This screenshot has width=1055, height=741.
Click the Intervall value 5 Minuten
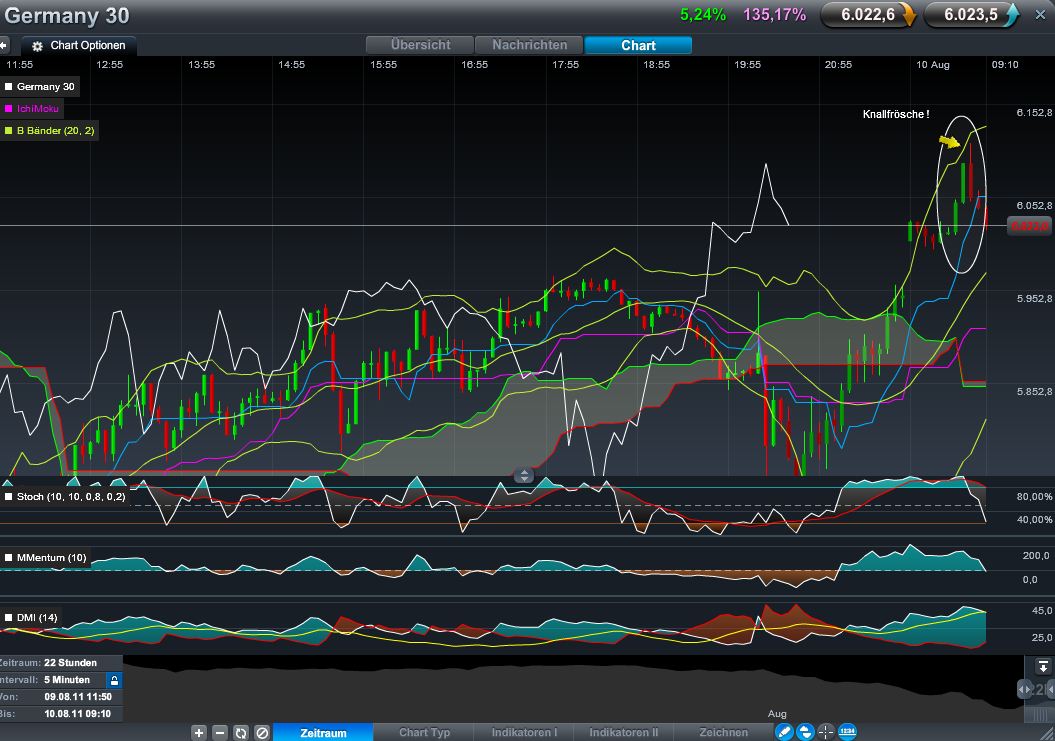click(x=67, y=680)
